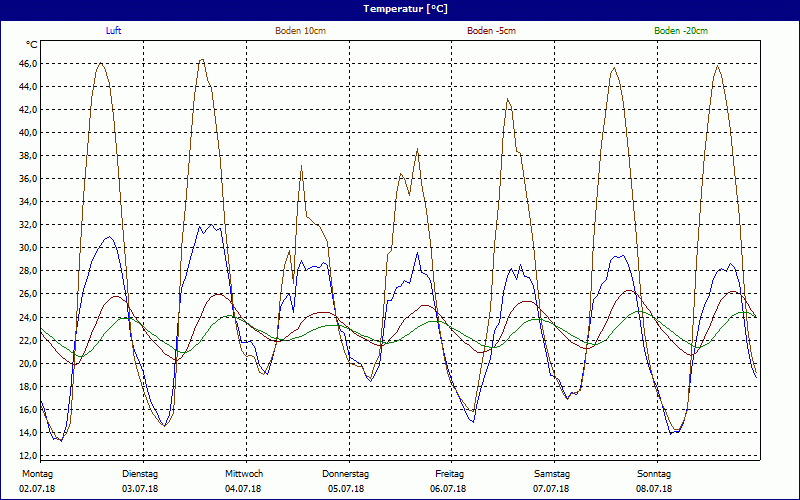Screen dimensions: 800x500
Task: Click the Luft legend label
Action: pos(114,31)
